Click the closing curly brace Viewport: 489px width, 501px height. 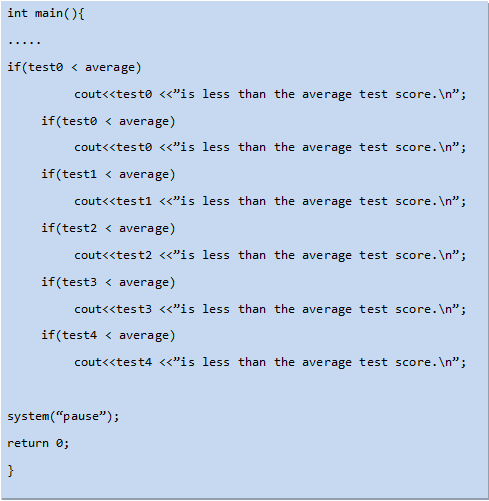click(11, 471)
